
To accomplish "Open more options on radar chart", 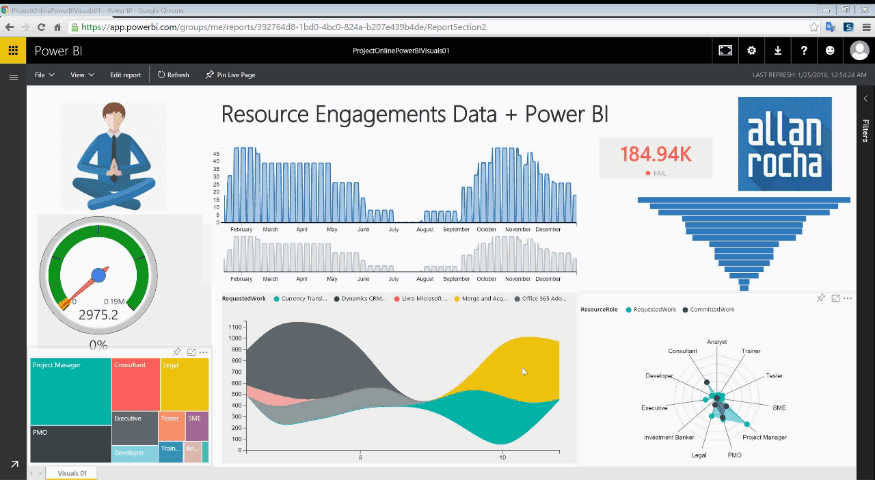I will (848, 298).
